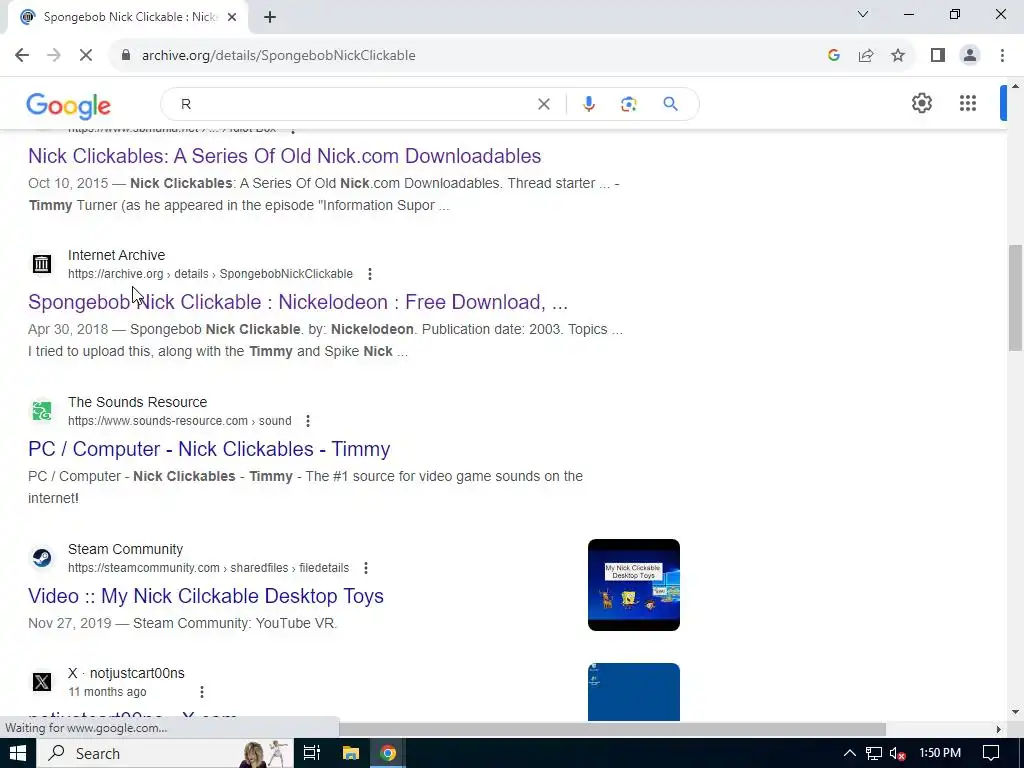Click the X notjustcart00ns favicon
This screenshot has width=1024, height=768.
point(42,682)
